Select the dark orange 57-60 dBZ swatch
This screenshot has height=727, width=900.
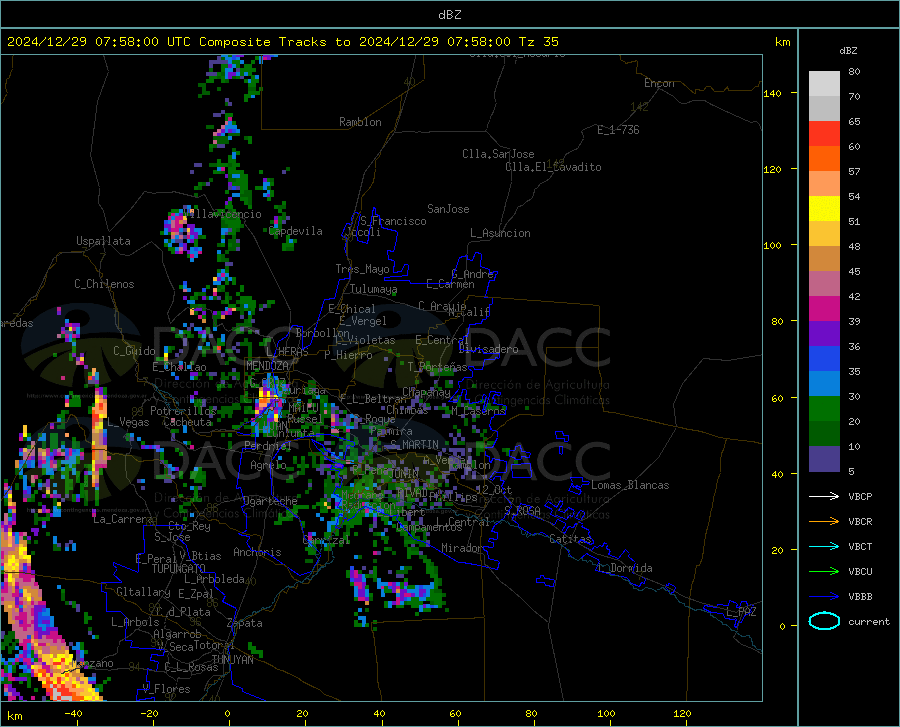(x=824, y=159)
